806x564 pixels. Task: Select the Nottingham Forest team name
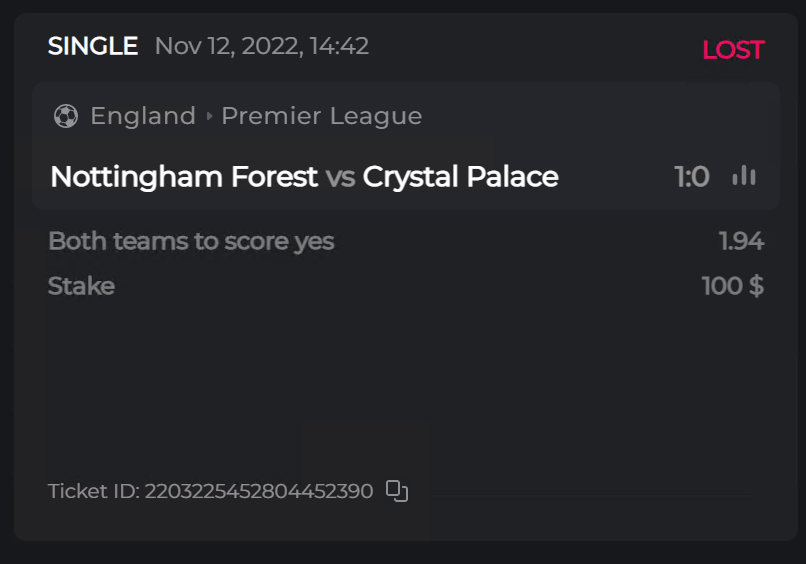[x=184, y=177]
